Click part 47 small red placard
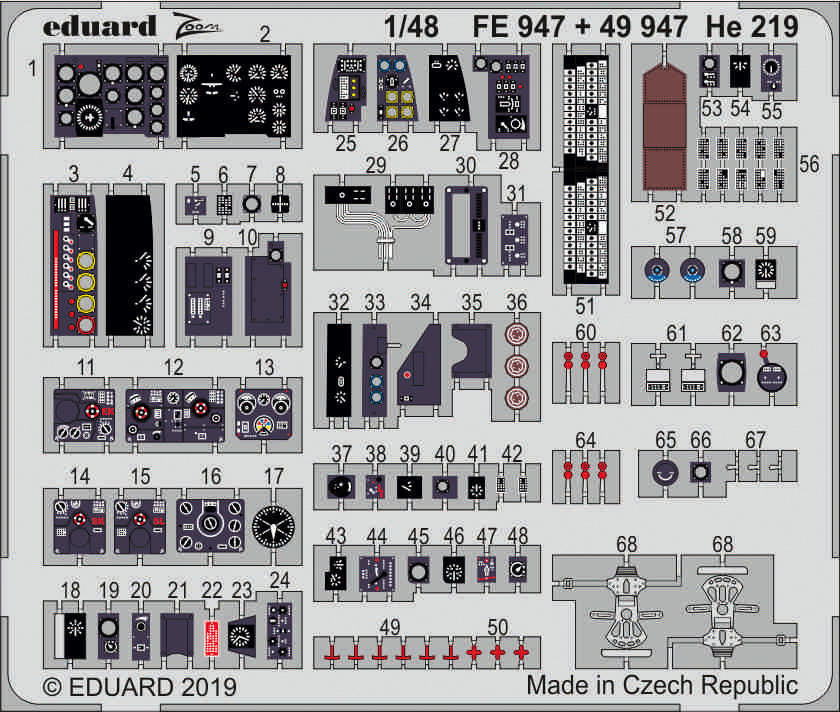840x712 pixels. click(x=486, y=569)
